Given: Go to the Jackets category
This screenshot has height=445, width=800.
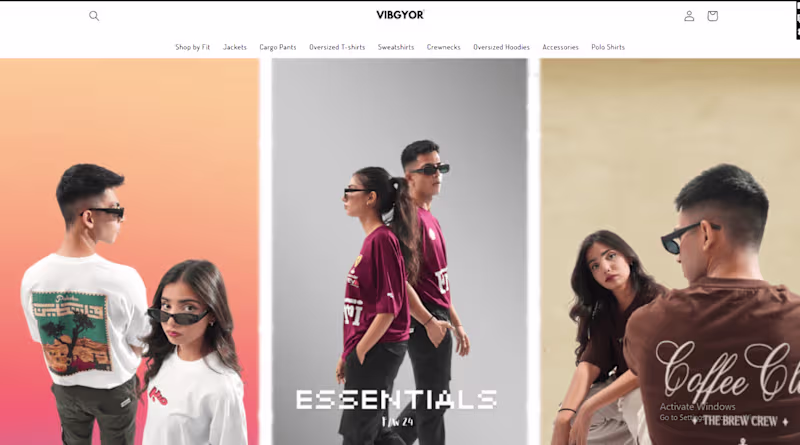Looking at the screenshot, I should coord(235,47).
